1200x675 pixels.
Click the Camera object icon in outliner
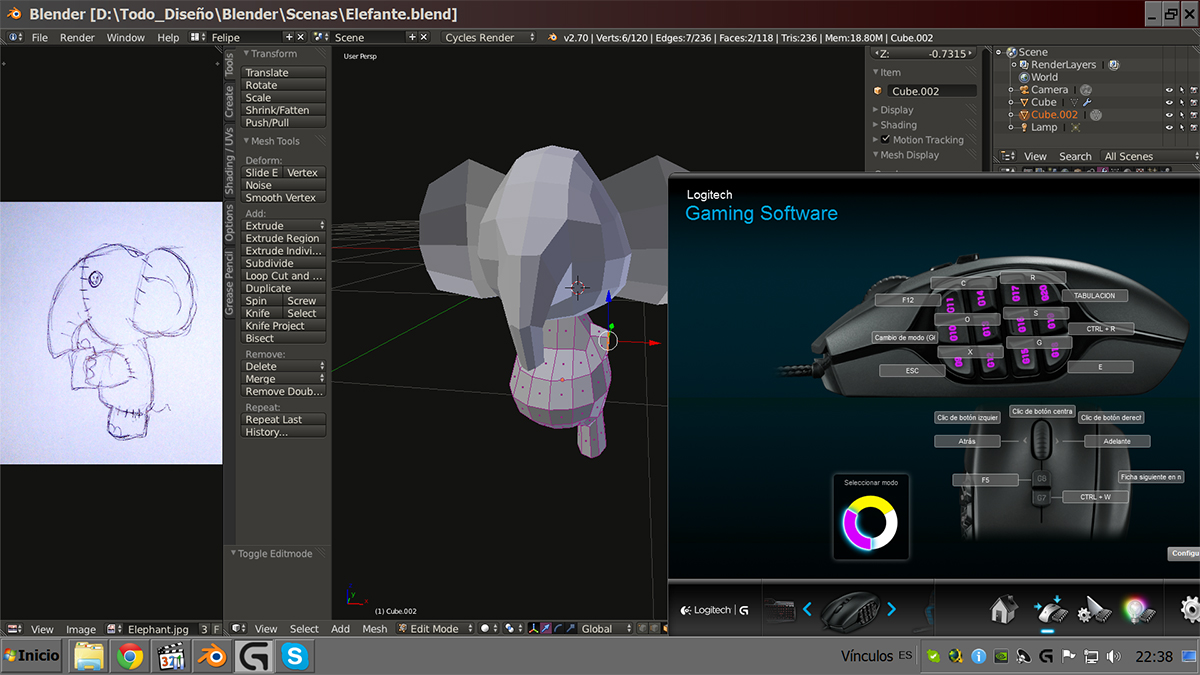pos(1023,90)
